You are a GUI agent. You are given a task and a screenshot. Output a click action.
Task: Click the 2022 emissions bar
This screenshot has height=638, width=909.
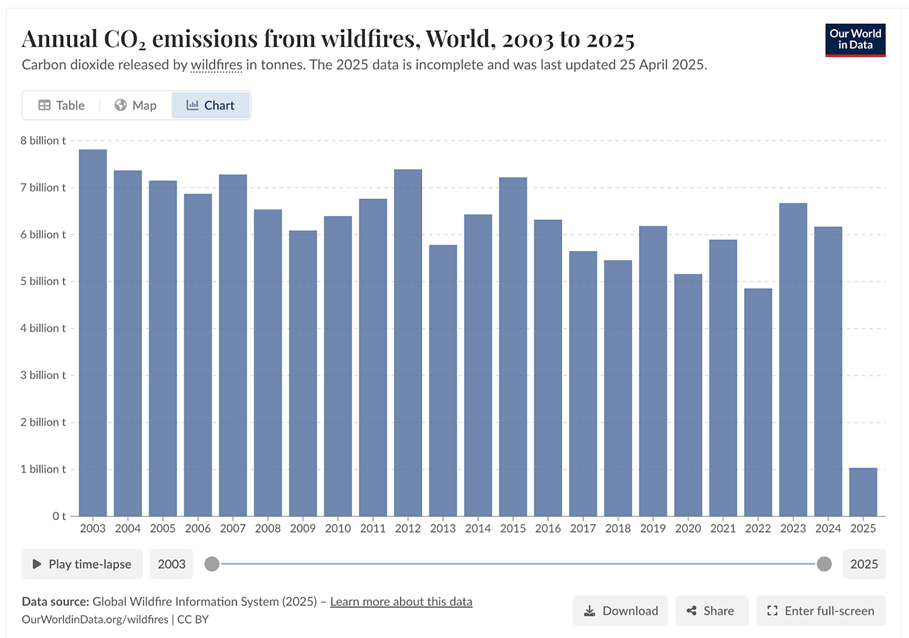(758, 402)
